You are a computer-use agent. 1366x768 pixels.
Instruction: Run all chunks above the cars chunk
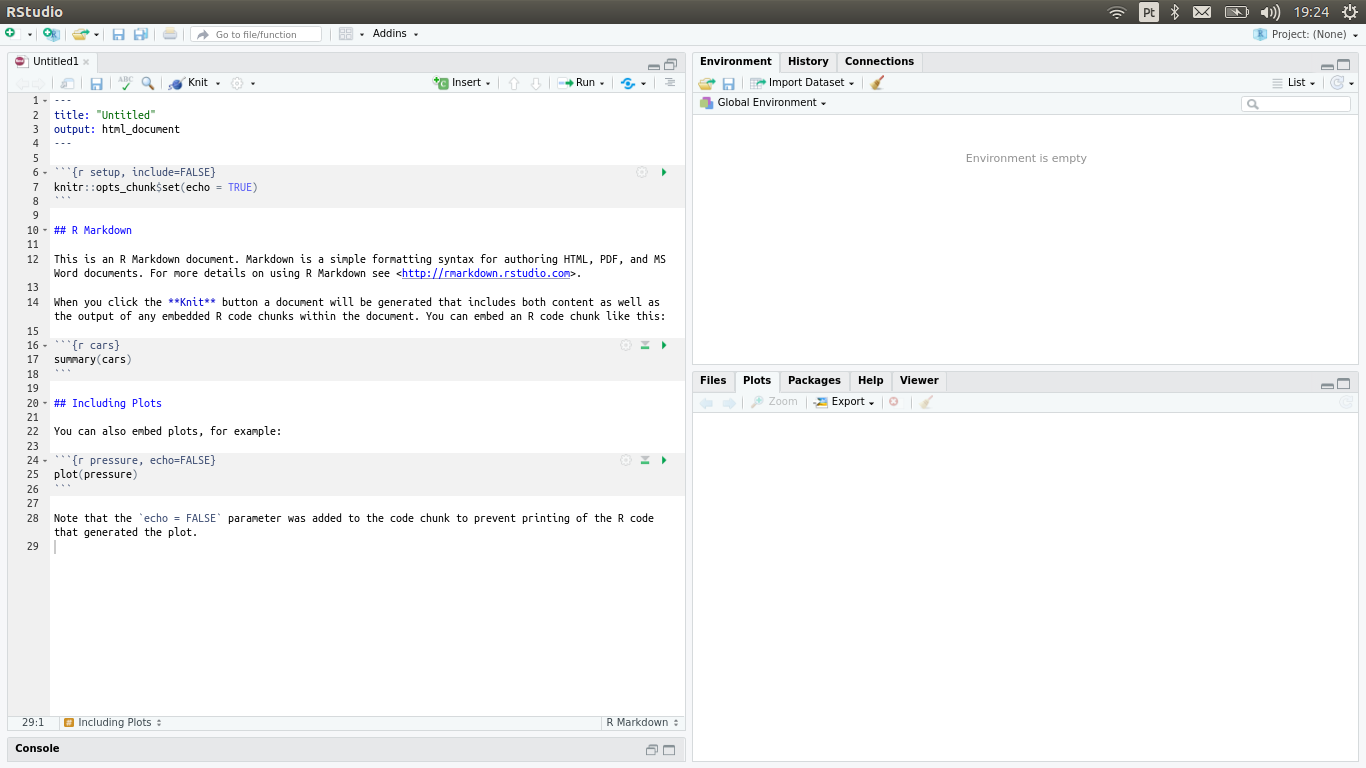(x=645, y=346)
